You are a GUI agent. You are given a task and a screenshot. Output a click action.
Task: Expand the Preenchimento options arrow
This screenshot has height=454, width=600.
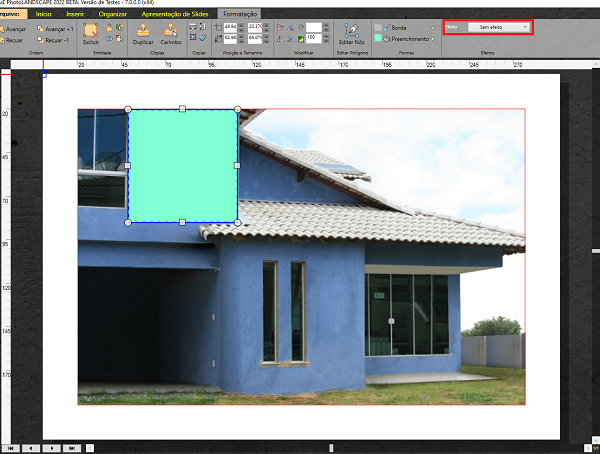tap(431, 39)
